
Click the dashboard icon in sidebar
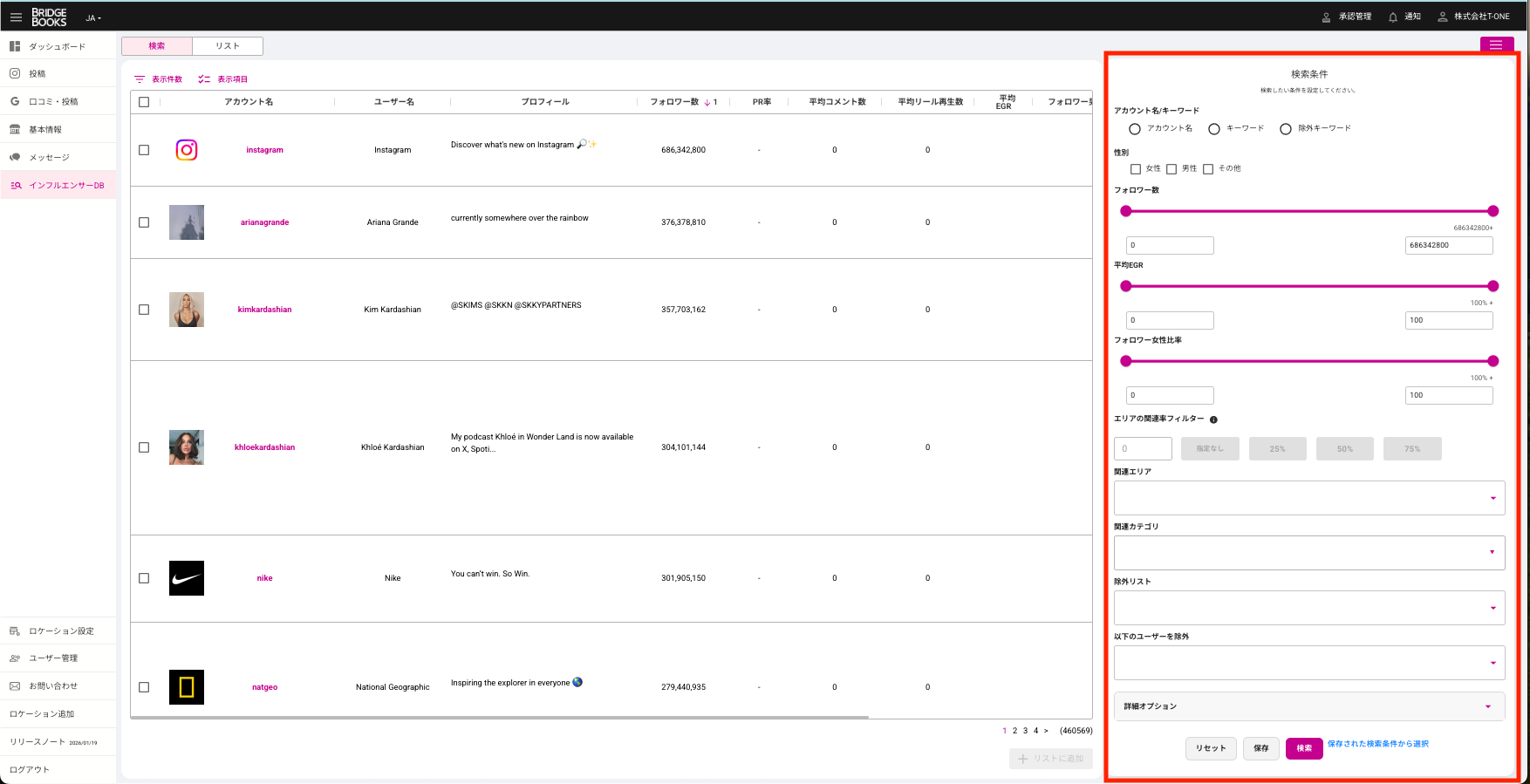click(x=15, y=46)
